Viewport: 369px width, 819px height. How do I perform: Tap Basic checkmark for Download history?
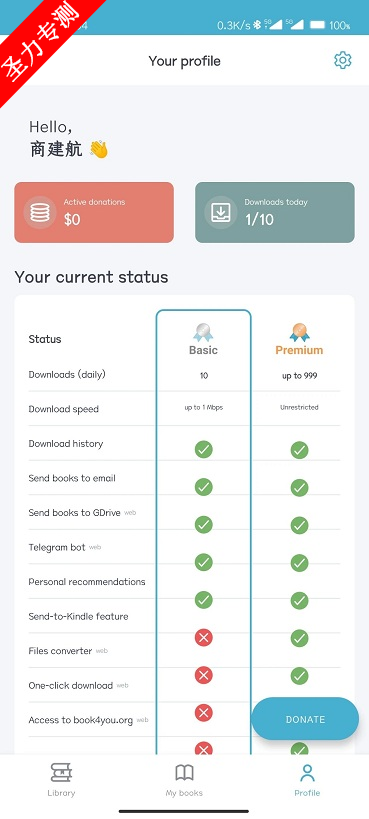pos(204,449)
